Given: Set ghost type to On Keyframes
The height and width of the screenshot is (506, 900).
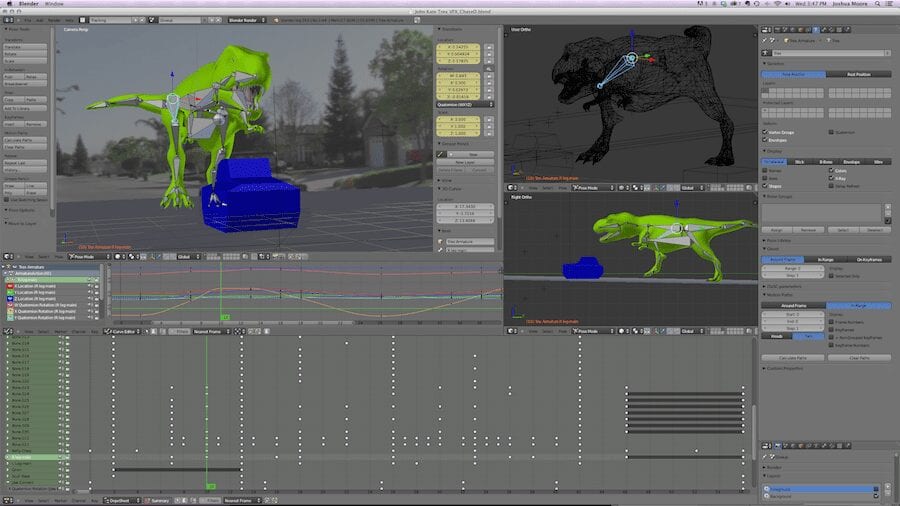Looking at the screenshot, I should [869, 259].
